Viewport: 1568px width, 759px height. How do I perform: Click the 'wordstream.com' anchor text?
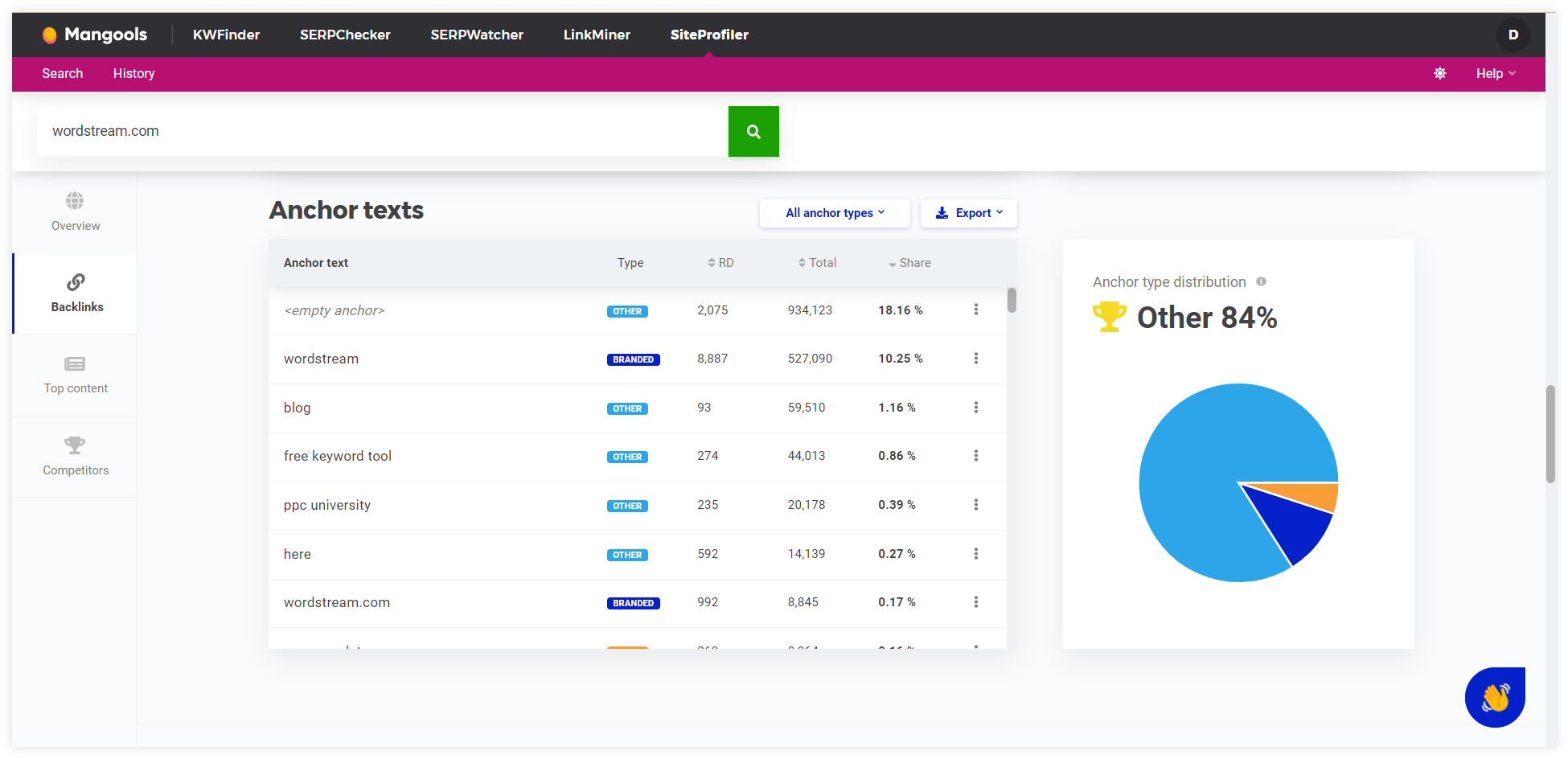click(x=337, y=602)
